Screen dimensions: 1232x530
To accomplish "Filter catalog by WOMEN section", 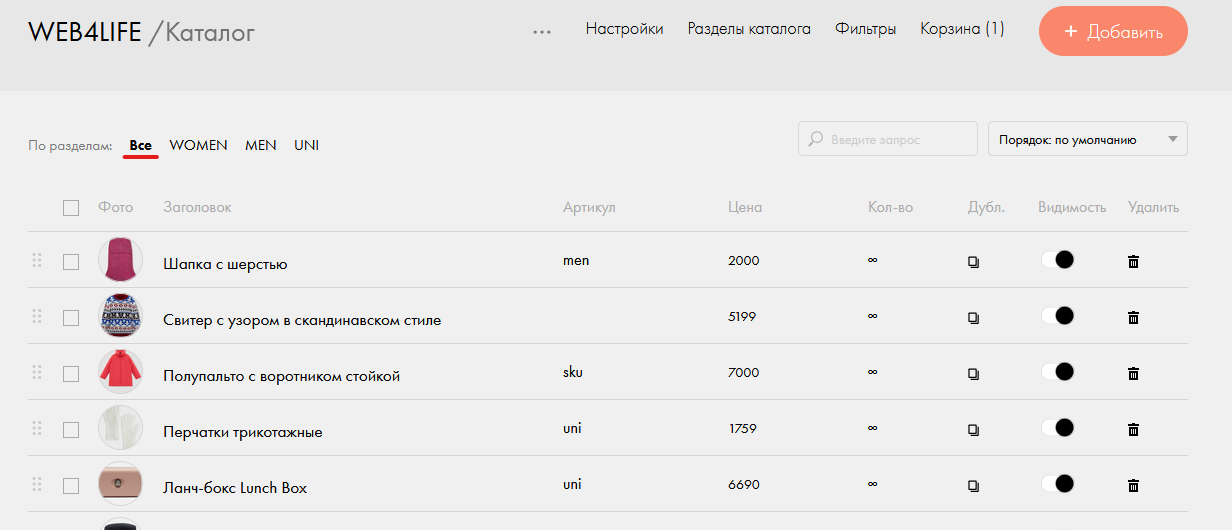I will click(x=198, y=146).
